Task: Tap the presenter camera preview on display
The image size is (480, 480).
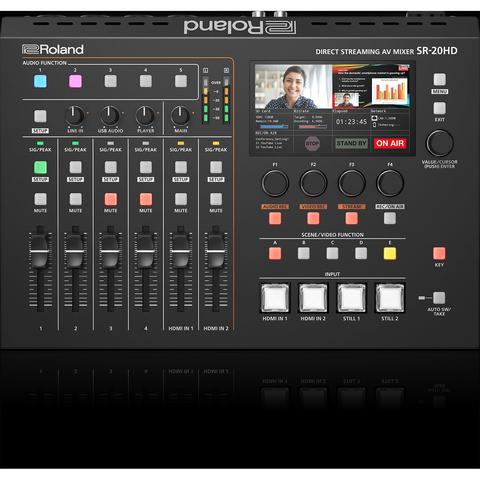Action: [294, 87]
